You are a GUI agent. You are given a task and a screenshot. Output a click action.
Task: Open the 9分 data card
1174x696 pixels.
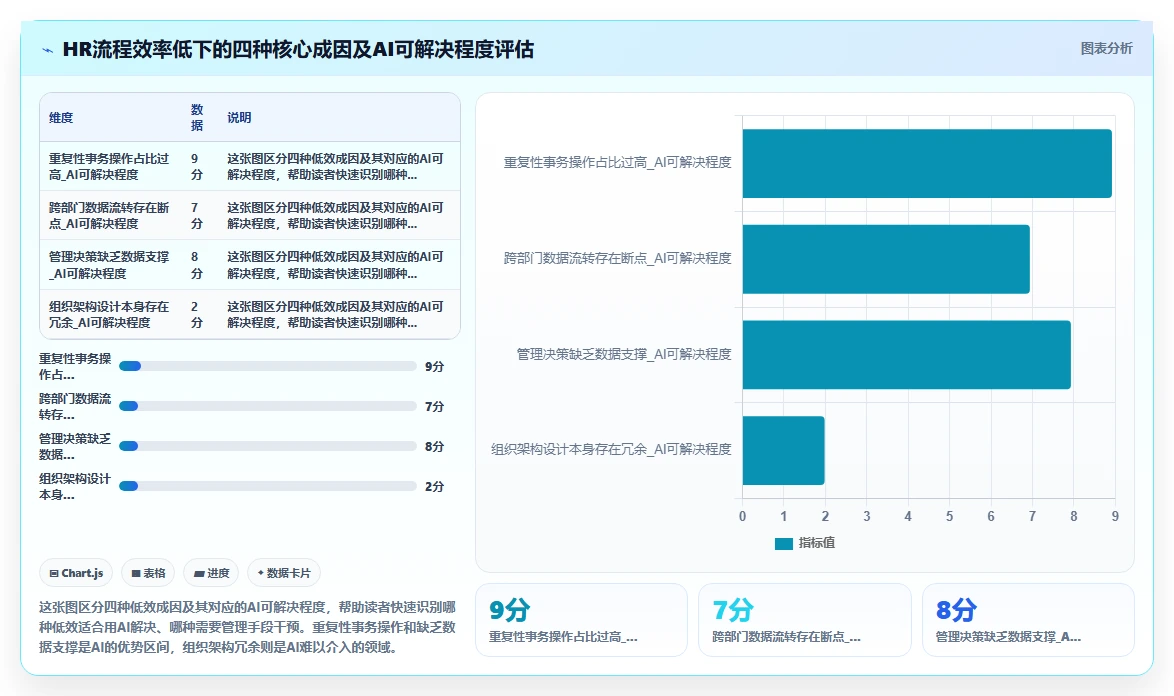click(x=581, y=620)
